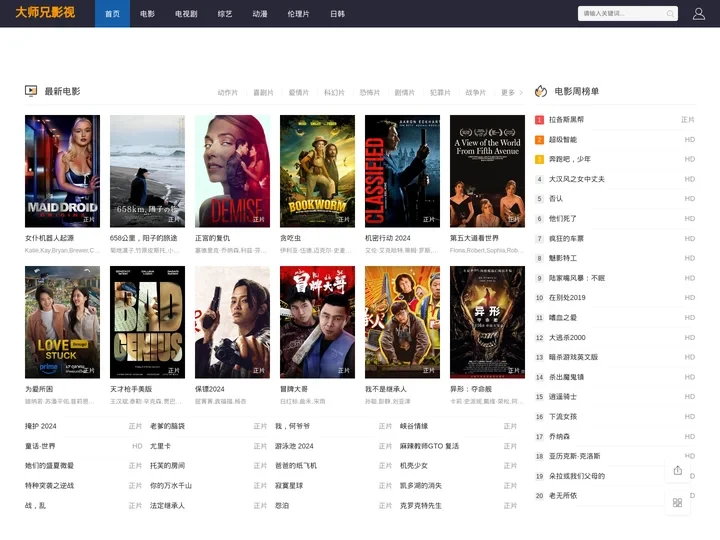Open 658km movie poster
This screenshot has height=540, width=720.
coord(147,171)
